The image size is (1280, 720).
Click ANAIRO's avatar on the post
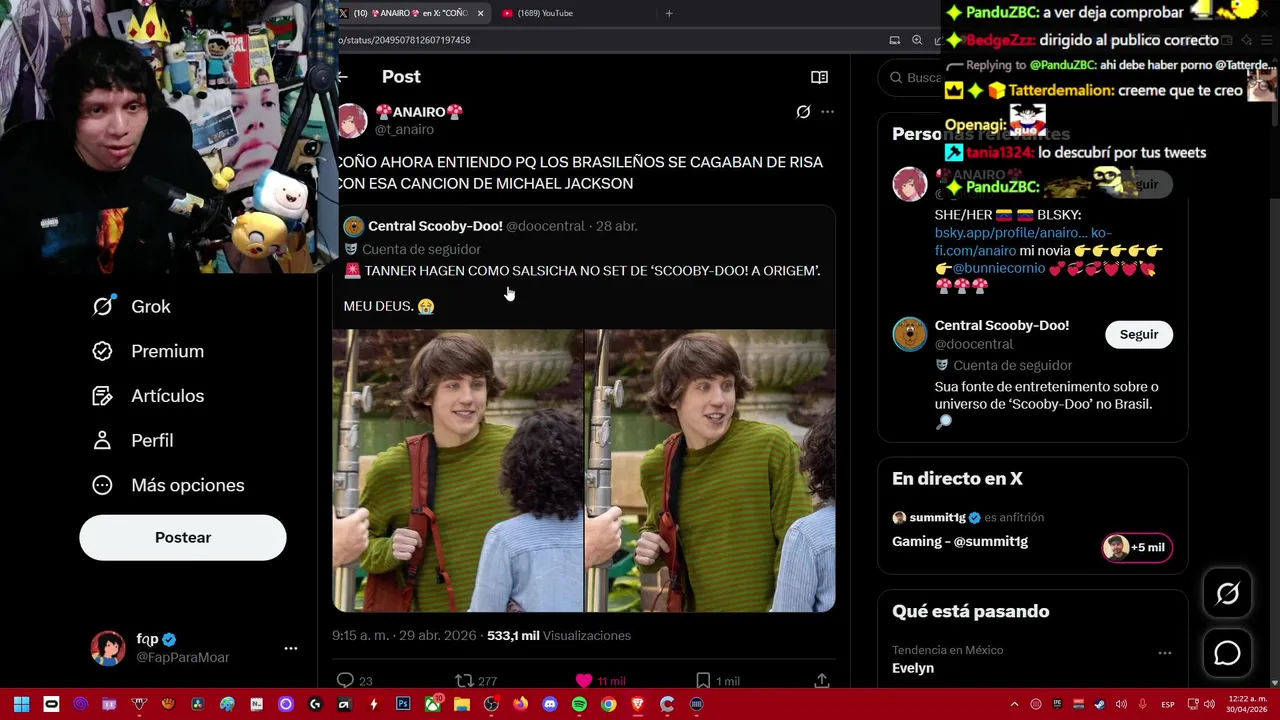tap(351, 120)
